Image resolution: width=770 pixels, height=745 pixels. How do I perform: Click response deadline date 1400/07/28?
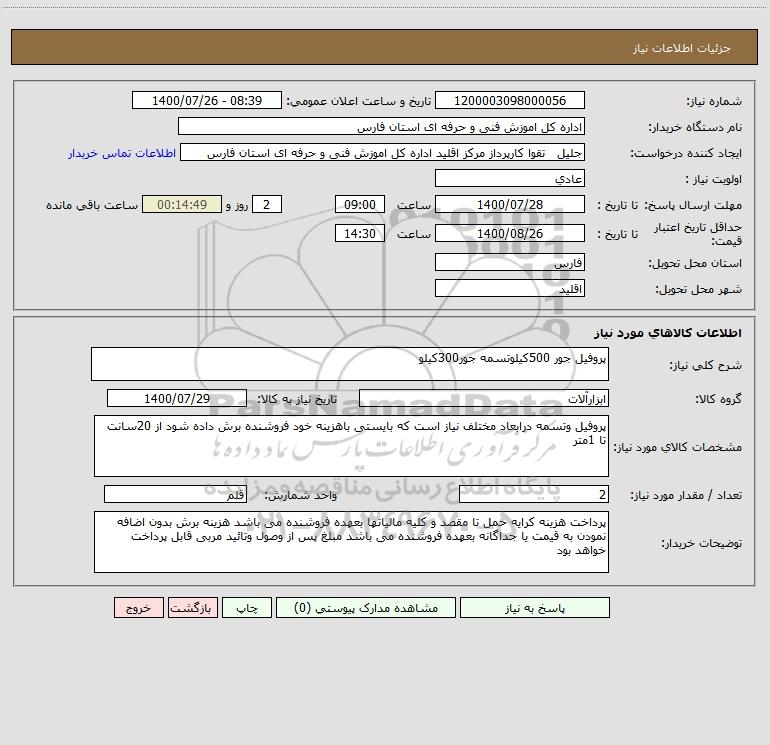510,204
